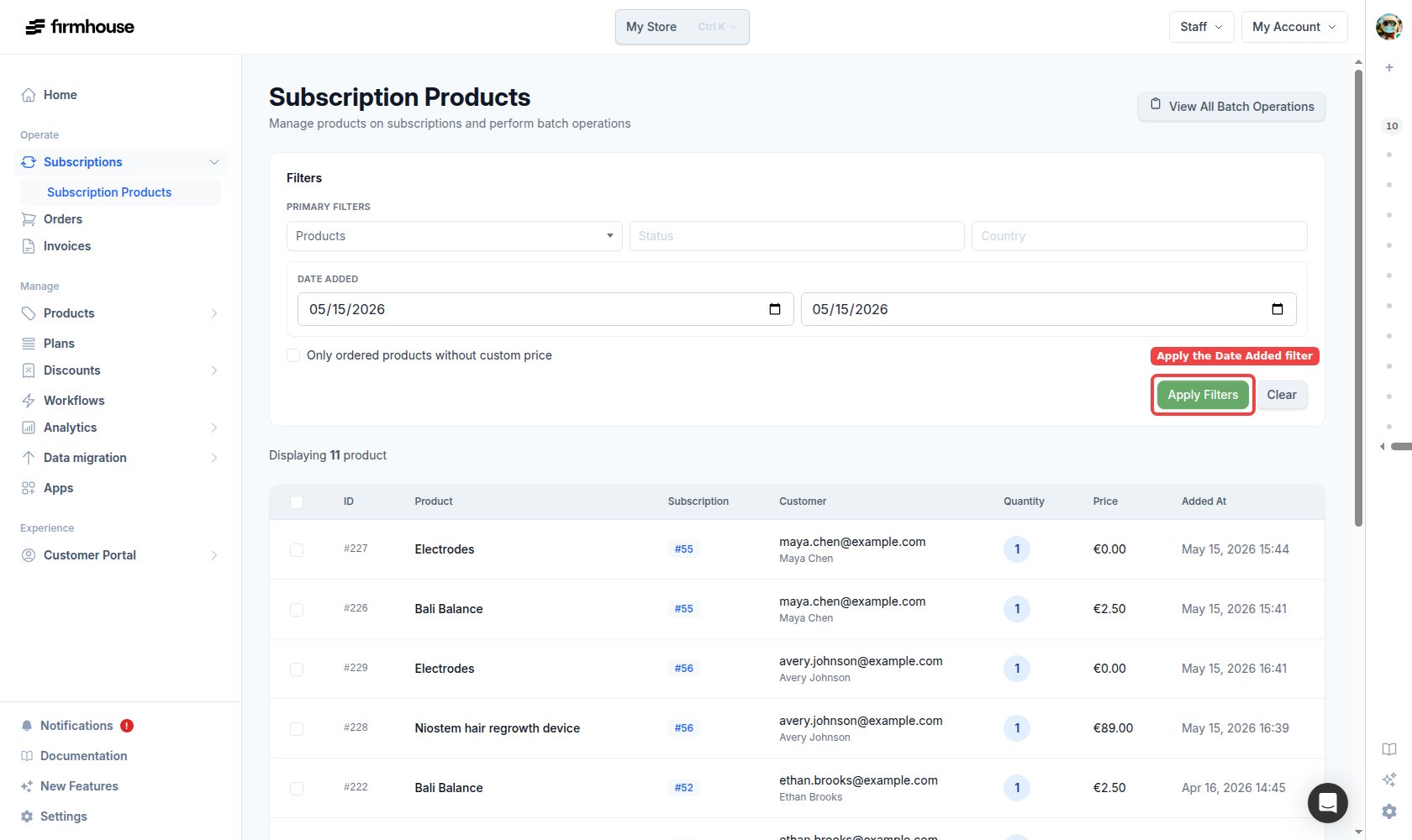1412x840 pixels.
Task: Click the Products tag icon
Action: (x=29, y=313)
